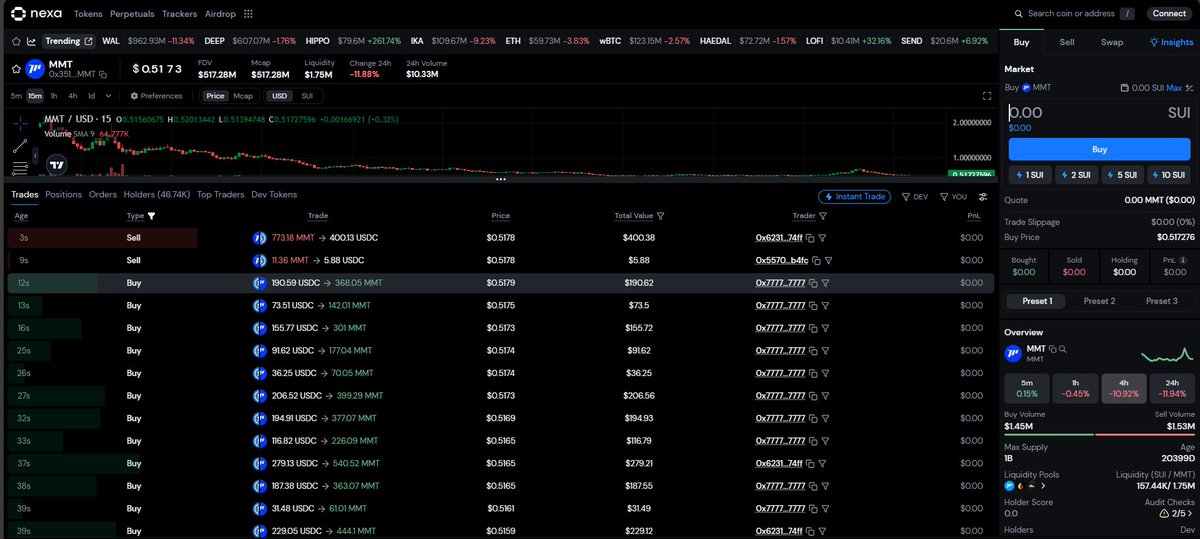
Task: Click the Connect wallet button
Action: click(x=1169, y=14)
